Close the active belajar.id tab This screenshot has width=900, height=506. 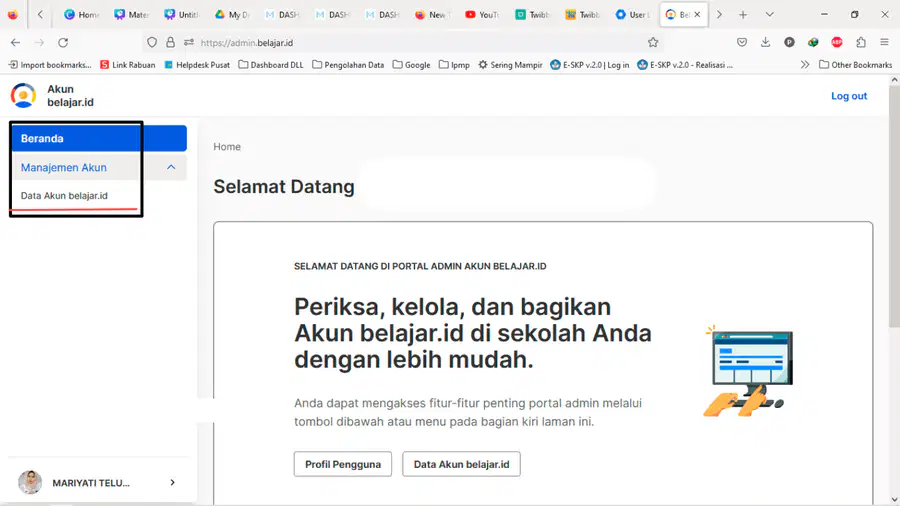pos(697,14)
